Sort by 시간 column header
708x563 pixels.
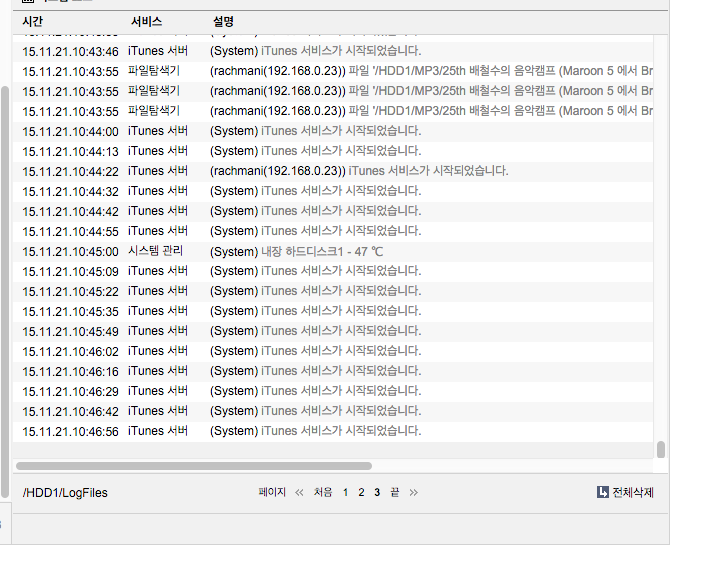(33, 22)
